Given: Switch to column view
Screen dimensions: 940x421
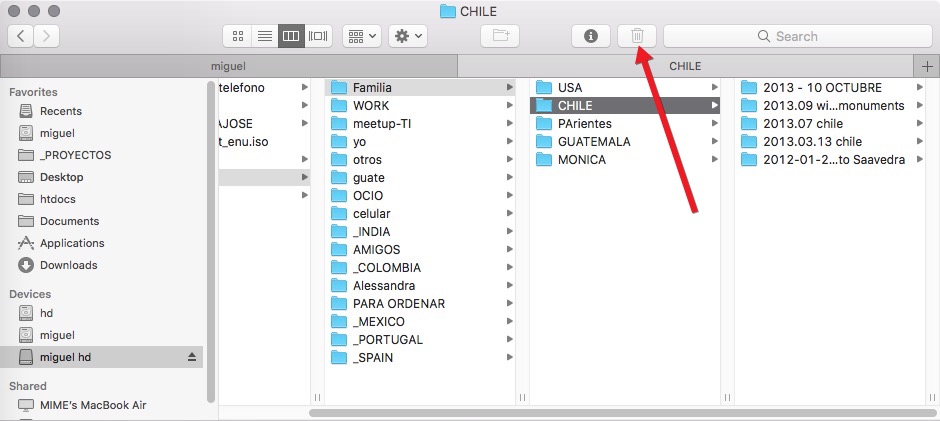Looking at the screenshot, I should tap(291, 36).
